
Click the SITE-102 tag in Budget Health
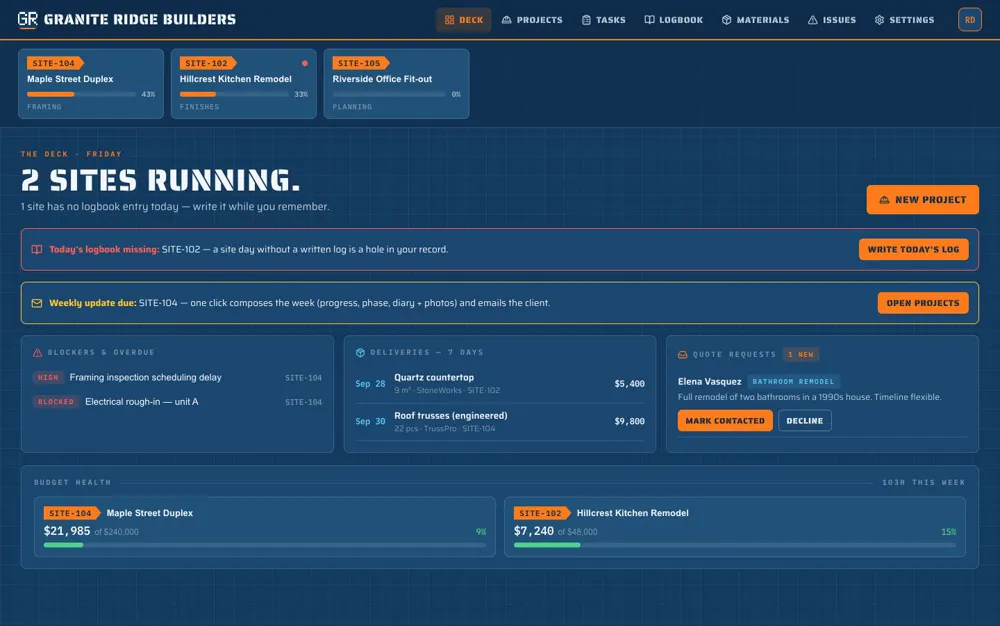pos(541,513)
